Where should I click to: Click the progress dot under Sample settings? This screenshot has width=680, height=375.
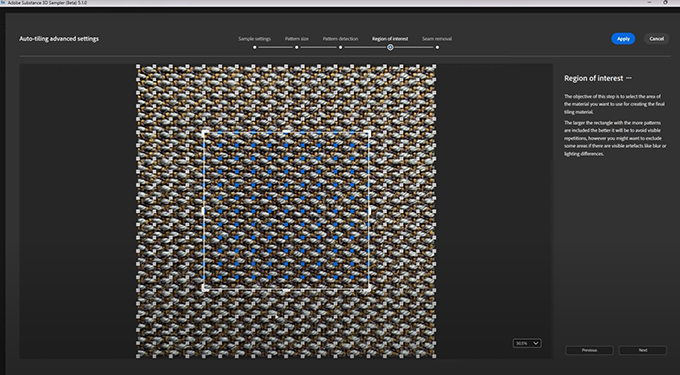pos(255,47)
